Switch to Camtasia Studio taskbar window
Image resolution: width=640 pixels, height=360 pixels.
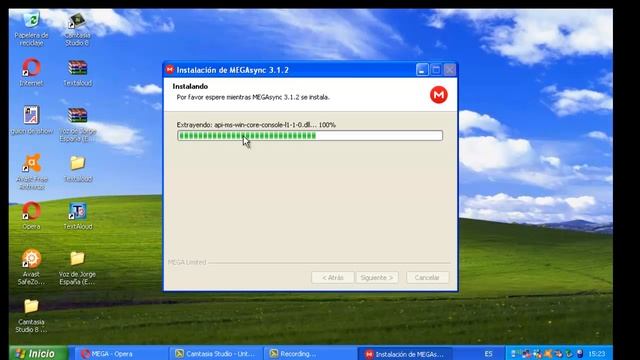216,354
